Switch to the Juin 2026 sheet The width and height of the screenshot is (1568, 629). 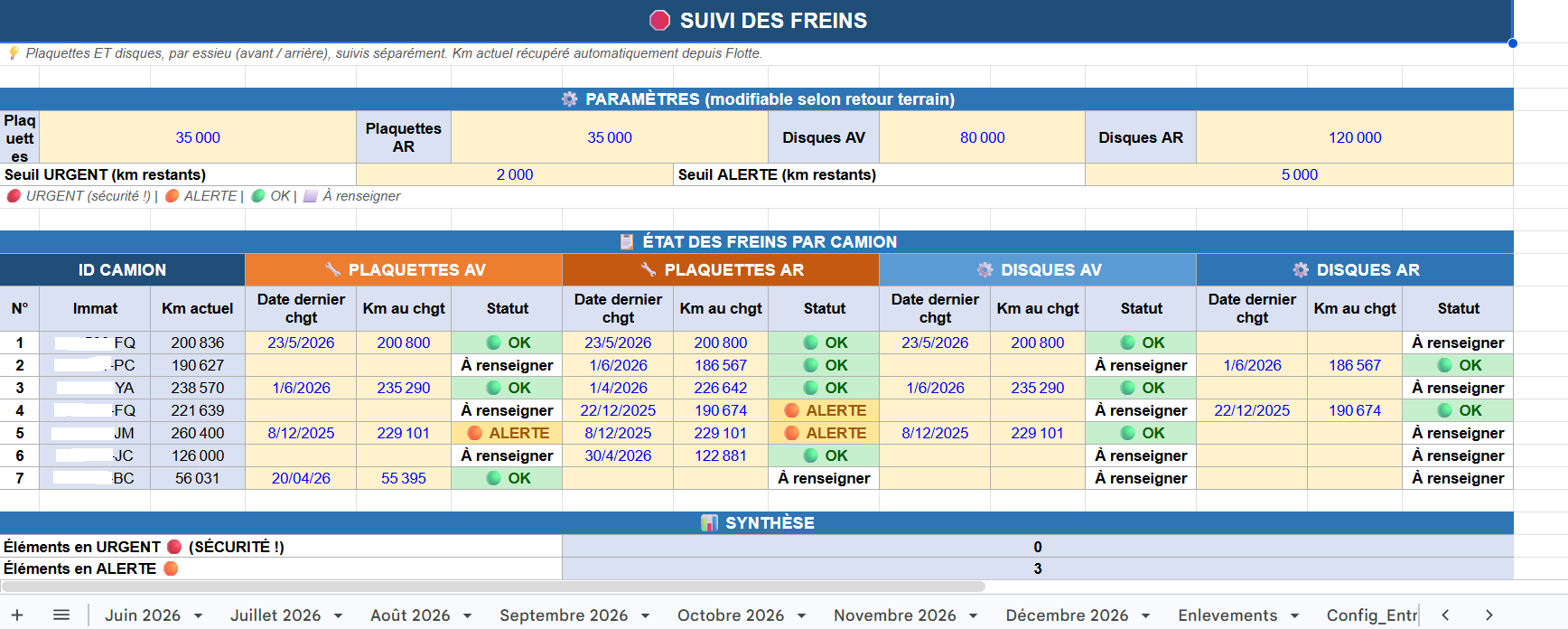click(143, 615)
